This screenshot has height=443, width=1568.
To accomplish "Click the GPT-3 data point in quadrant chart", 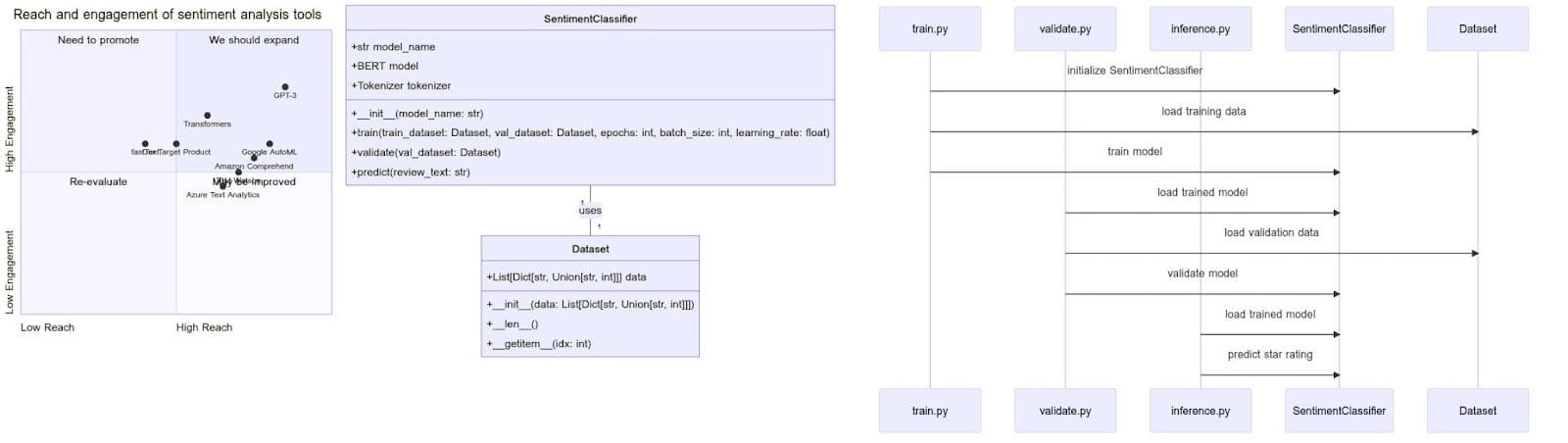I will point(285,87).
